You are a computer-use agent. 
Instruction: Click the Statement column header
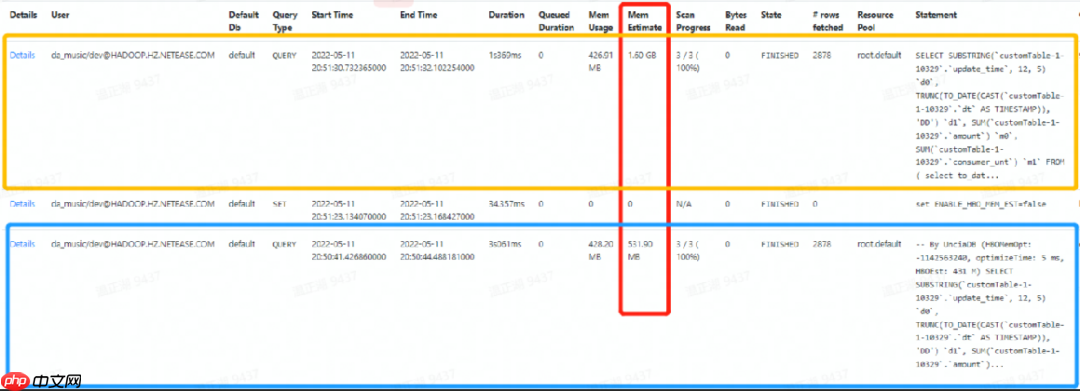[936, 15]
